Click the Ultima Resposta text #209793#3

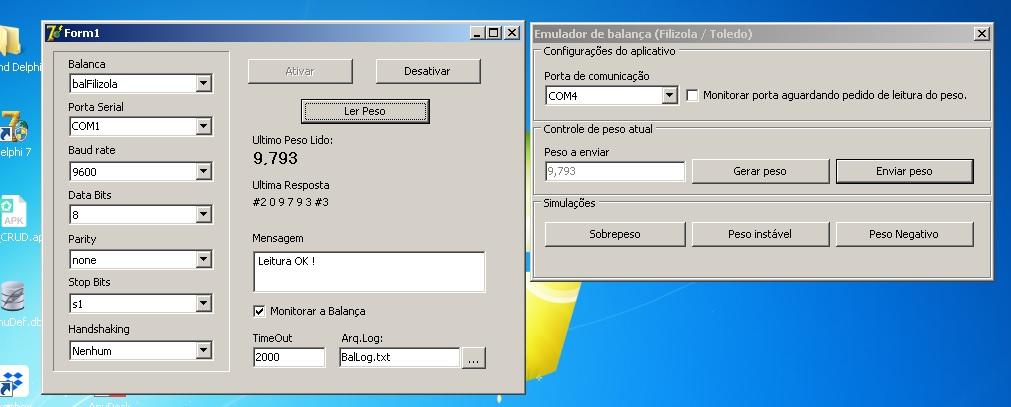click(291, 203)
